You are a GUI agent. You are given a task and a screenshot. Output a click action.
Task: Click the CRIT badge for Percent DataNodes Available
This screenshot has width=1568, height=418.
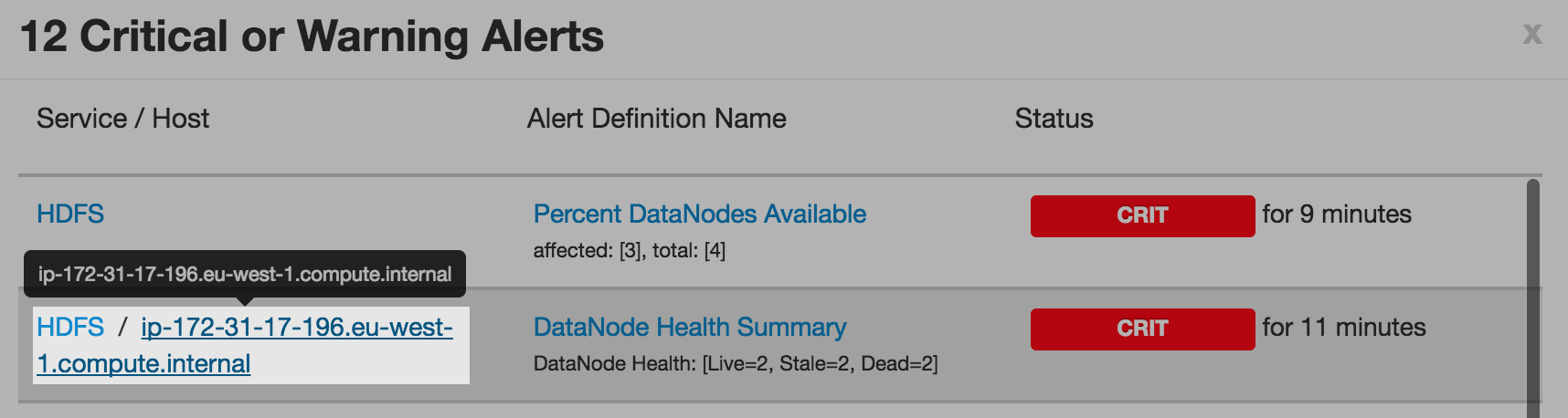pos(1142,215)
